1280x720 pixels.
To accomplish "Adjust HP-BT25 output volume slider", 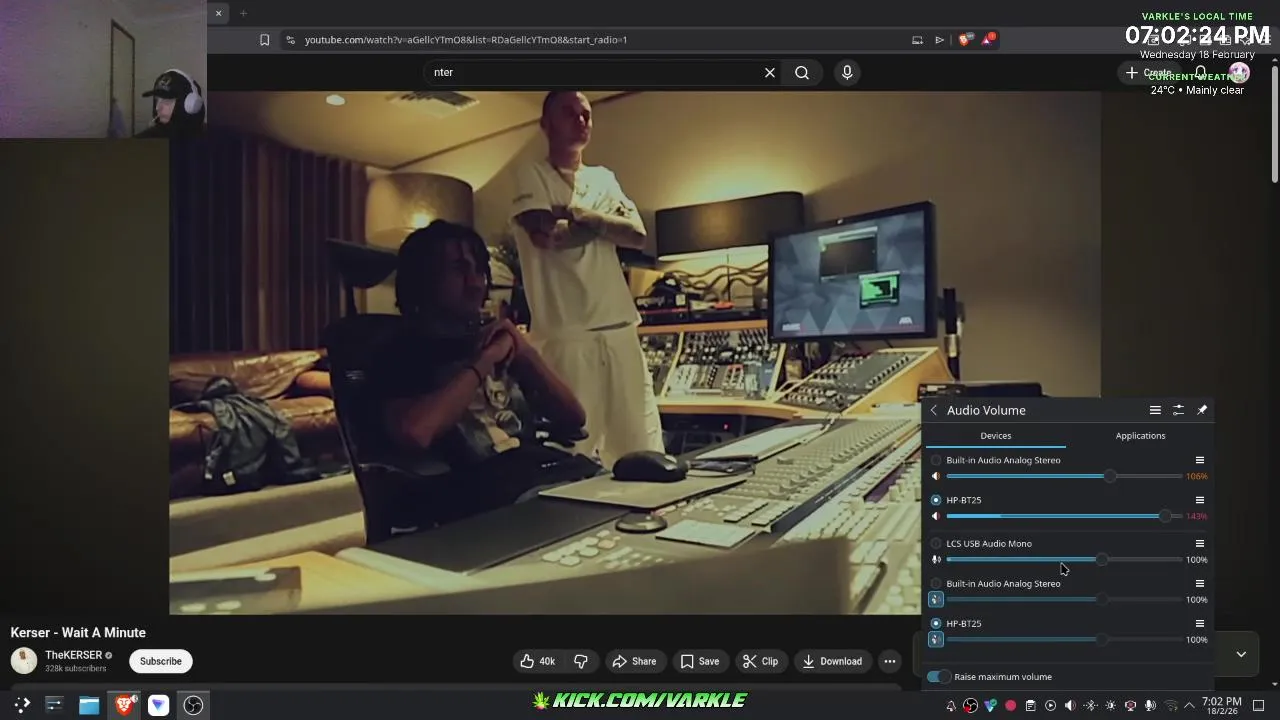I will [x=1064, y=516].
